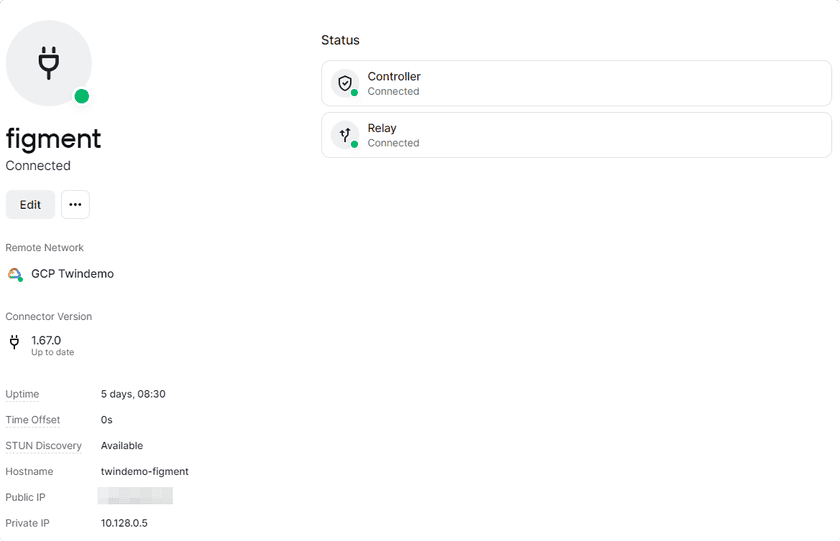This screenshot has height=541, width=840.
Task: Select the Controller status card
Action: tap(576, 83)
